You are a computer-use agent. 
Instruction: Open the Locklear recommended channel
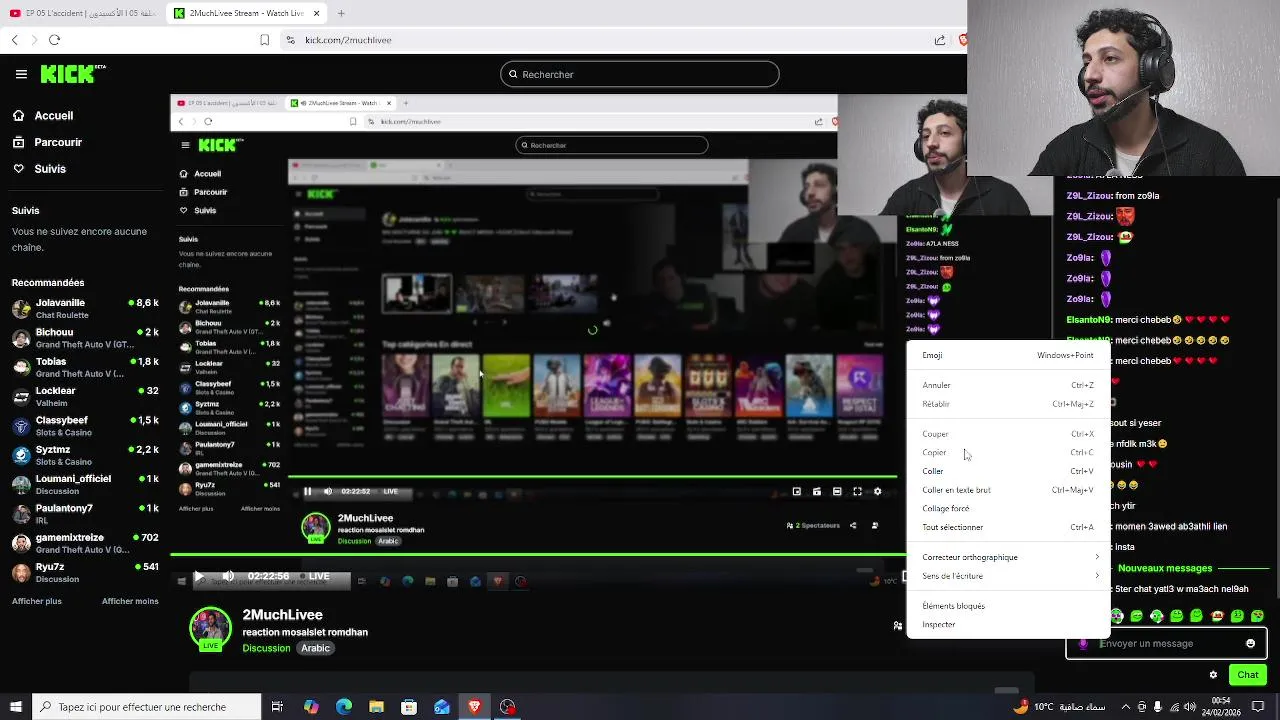click(86, 396)
